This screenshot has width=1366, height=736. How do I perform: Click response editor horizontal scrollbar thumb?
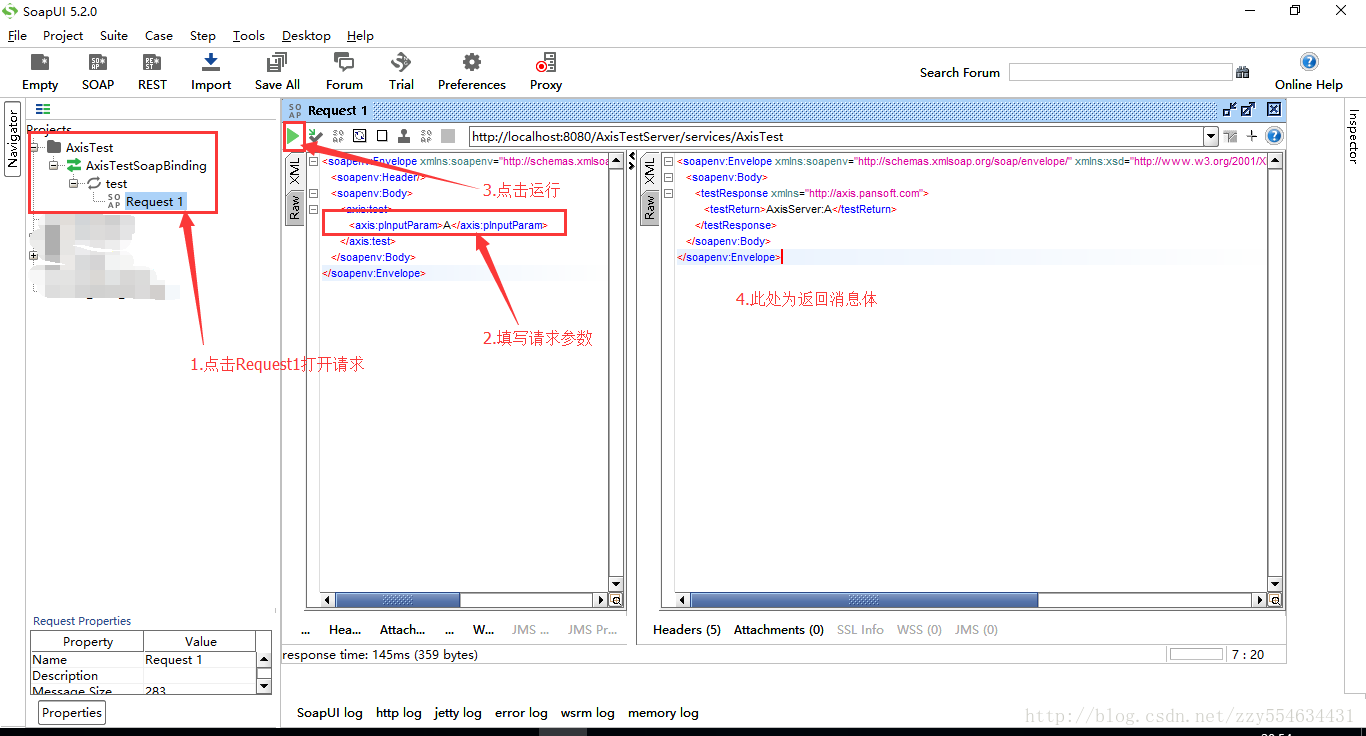click(864, 600)
